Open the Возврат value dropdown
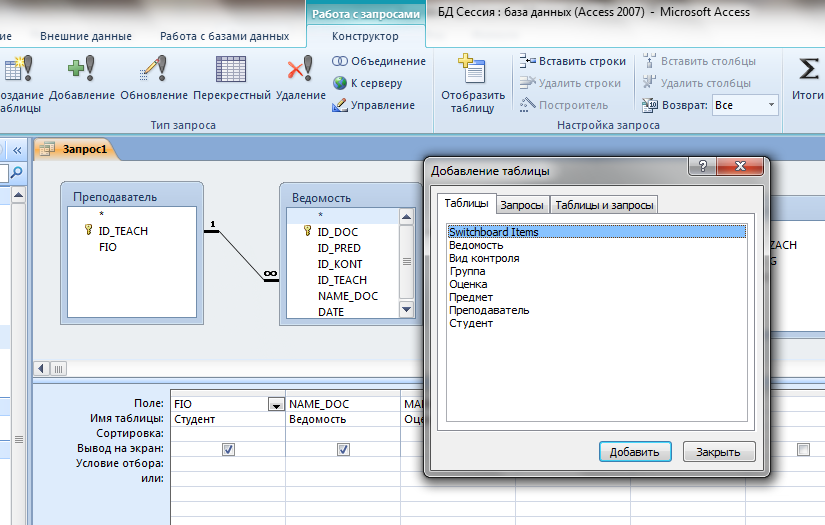This screenshot has height=525, width=825. 771,105
